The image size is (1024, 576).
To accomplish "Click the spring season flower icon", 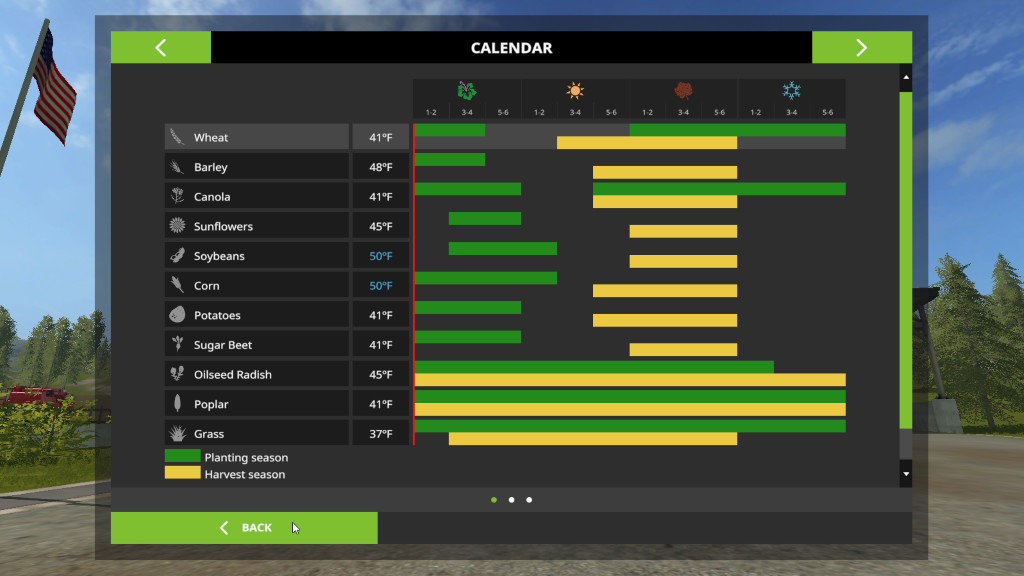I will (467, 91).
